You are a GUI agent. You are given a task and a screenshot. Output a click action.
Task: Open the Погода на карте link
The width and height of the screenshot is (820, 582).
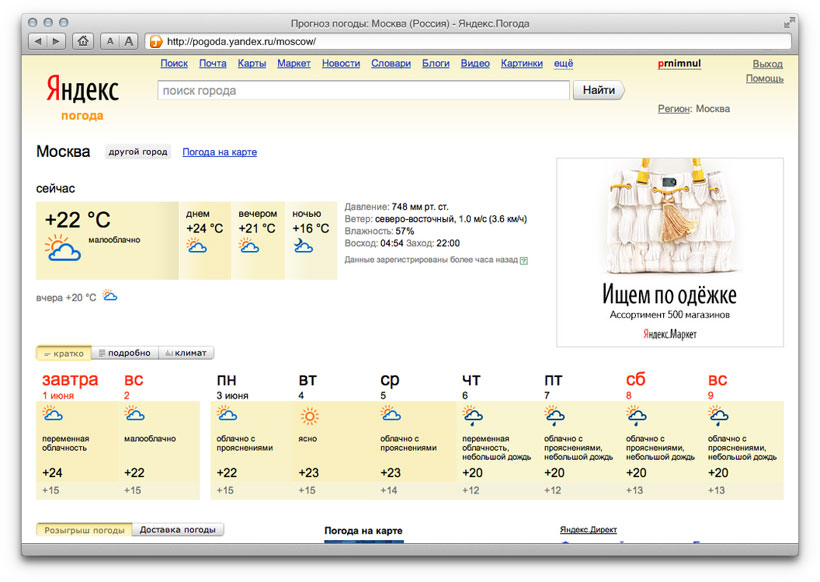pyautogui.click(x=219, y=151)
